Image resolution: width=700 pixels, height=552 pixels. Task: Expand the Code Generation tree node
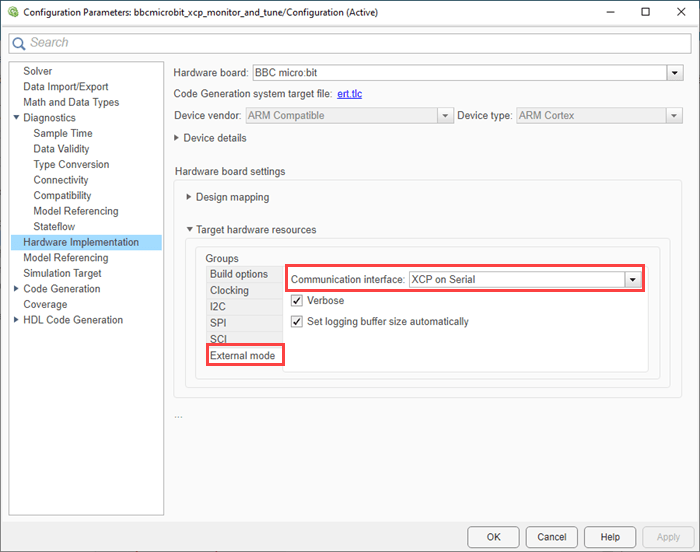17,289
